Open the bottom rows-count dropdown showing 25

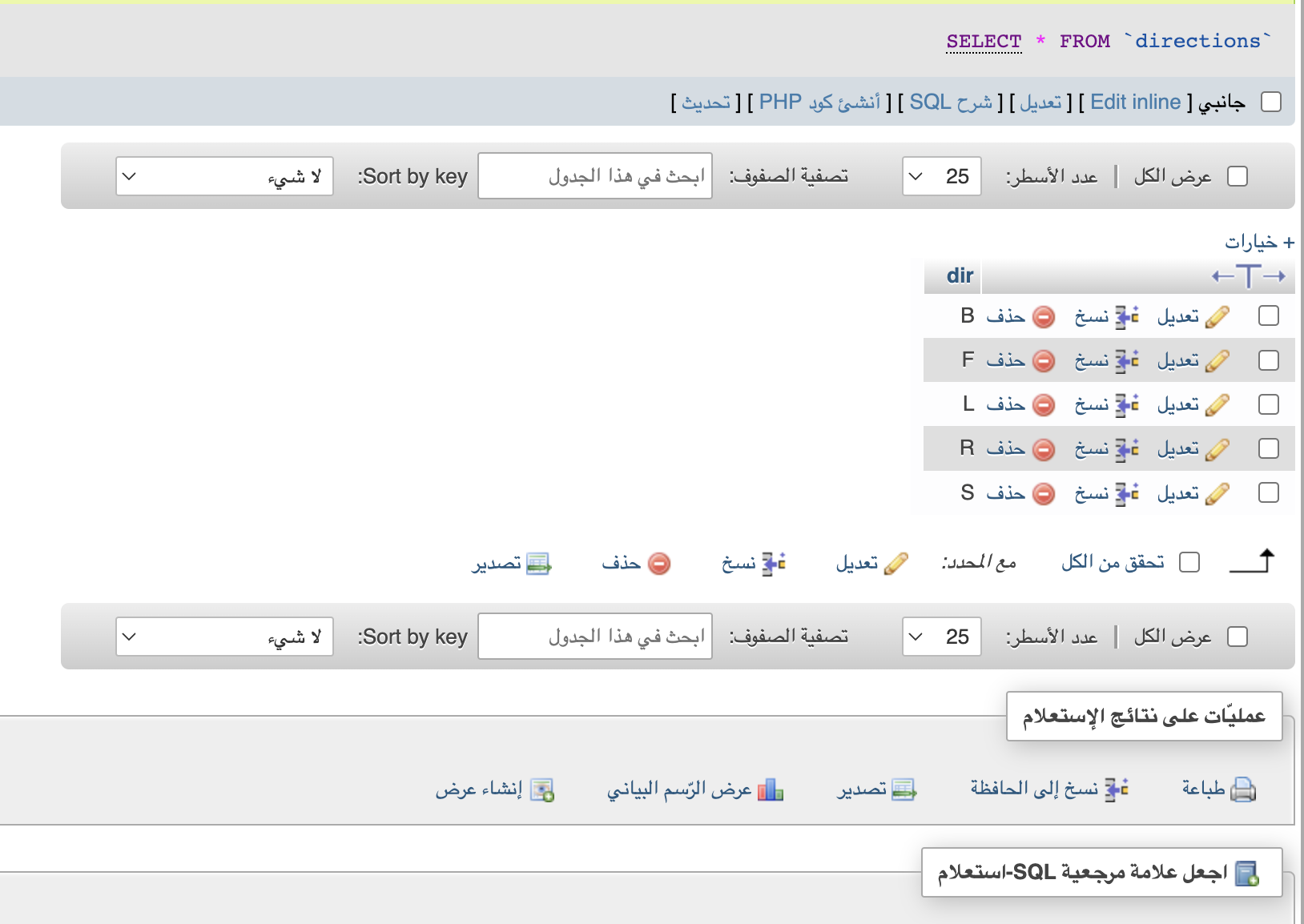942,637
